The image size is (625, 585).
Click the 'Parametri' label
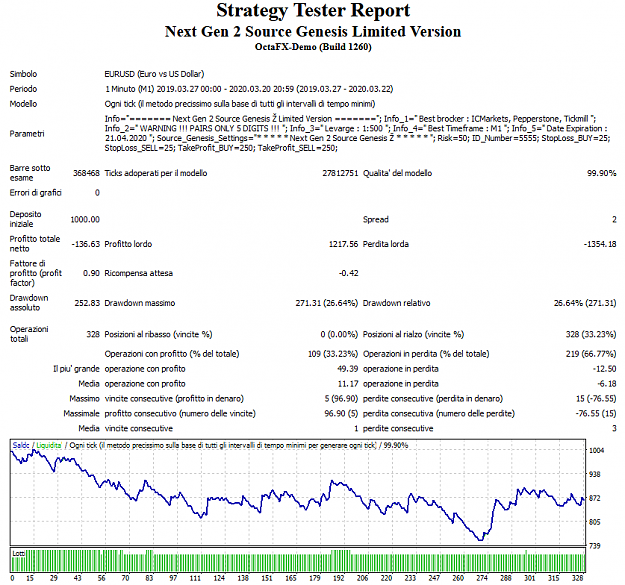pyautogui.click(x=27, y=133)
